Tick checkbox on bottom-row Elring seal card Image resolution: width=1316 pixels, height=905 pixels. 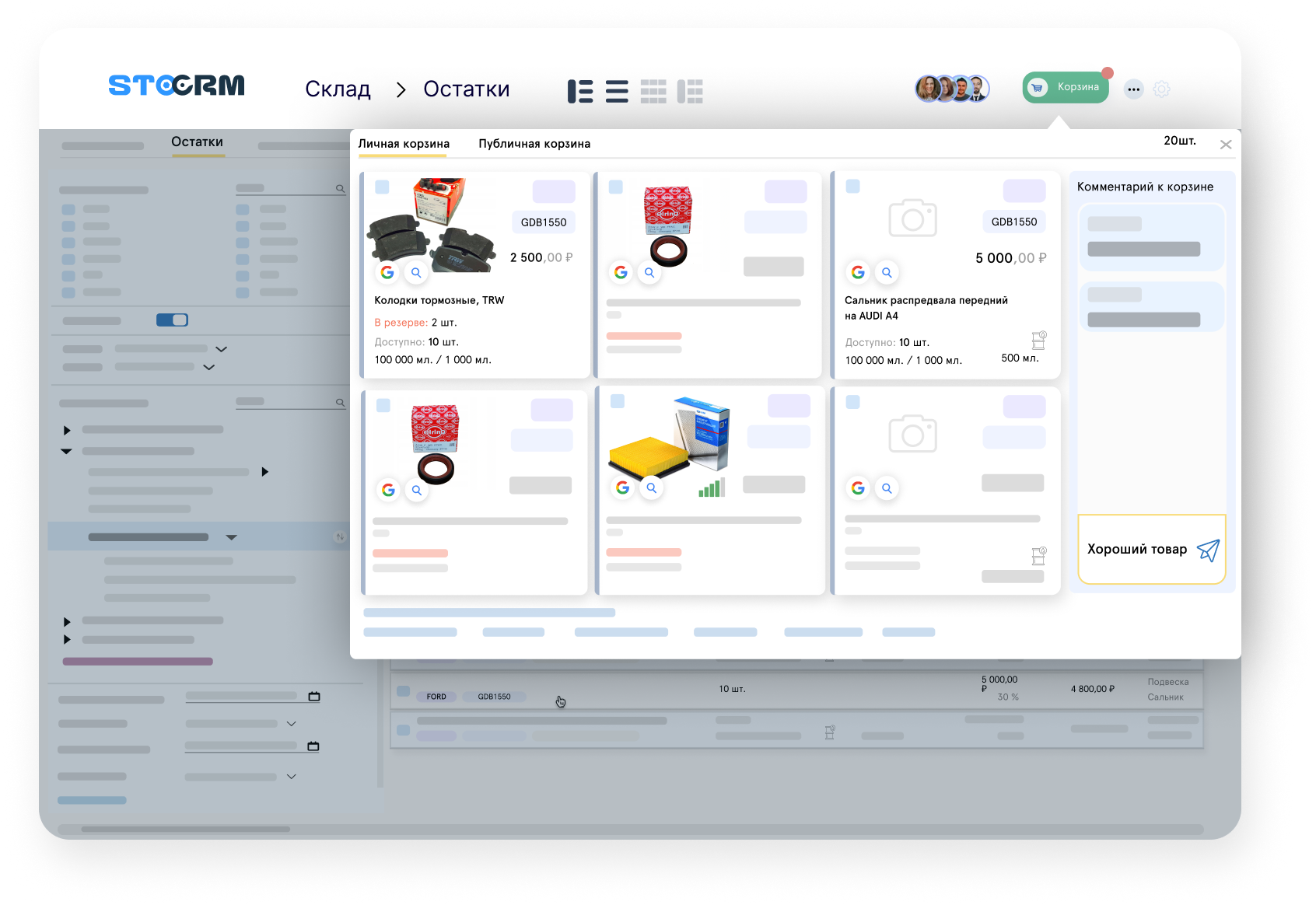tap(383, 405)
